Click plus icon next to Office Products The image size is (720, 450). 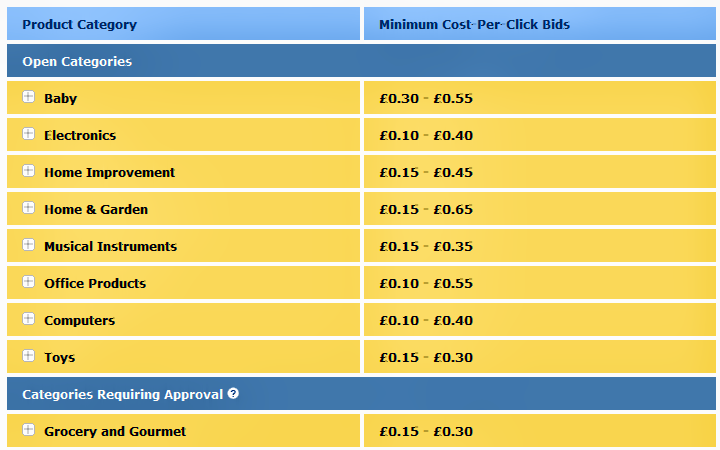[28, 283]
